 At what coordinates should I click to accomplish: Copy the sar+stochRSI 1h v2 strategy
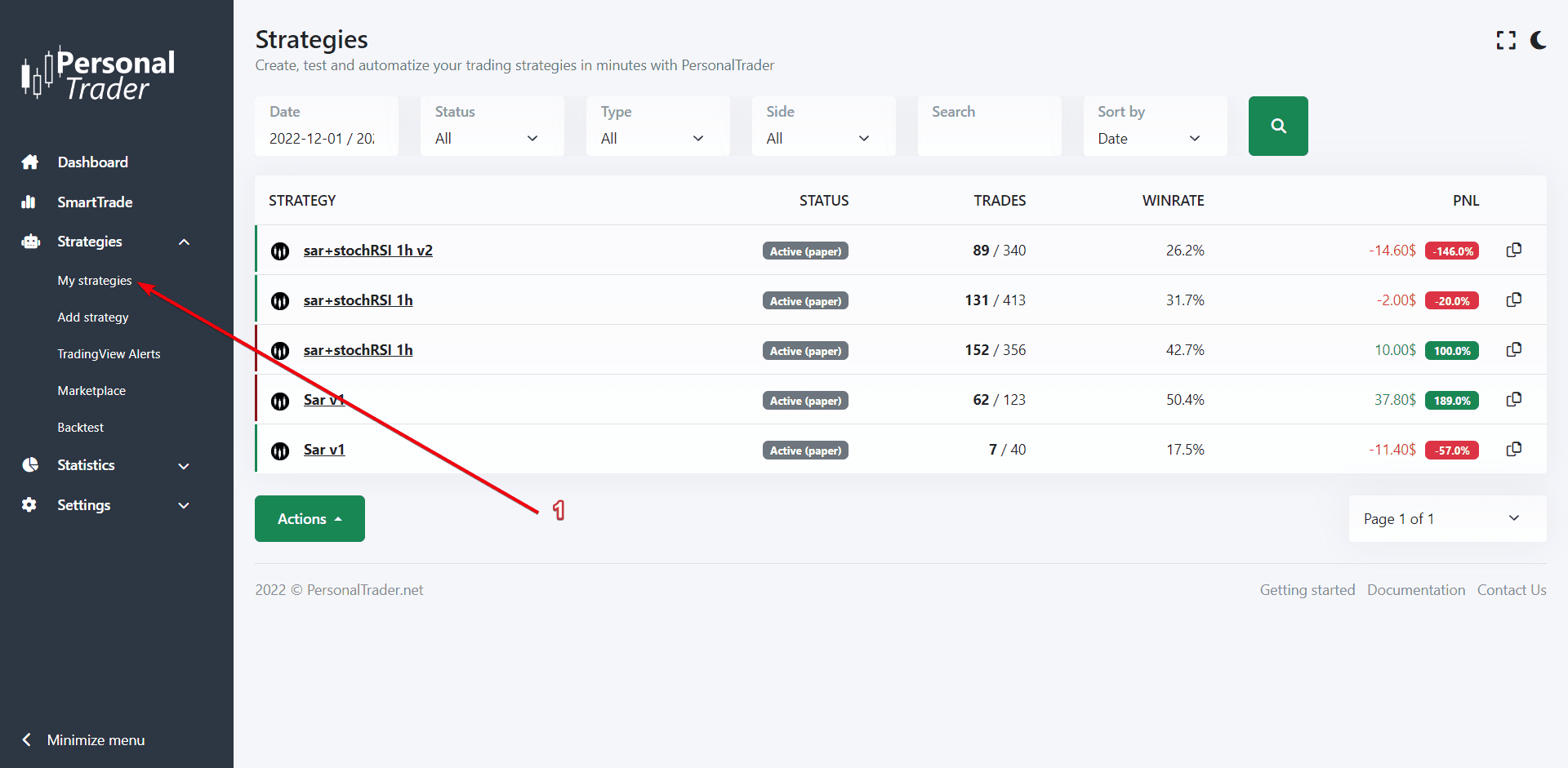click(x=1513, y=250)
